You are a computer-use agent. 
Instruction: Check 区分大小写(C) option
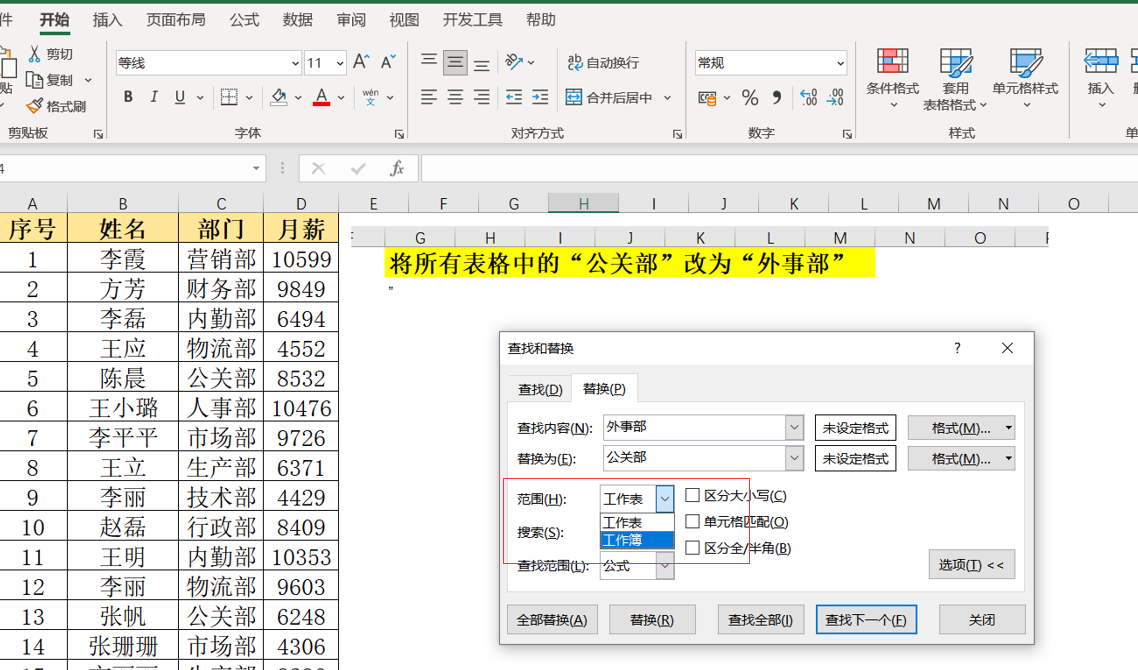click(x=692, y=495)
